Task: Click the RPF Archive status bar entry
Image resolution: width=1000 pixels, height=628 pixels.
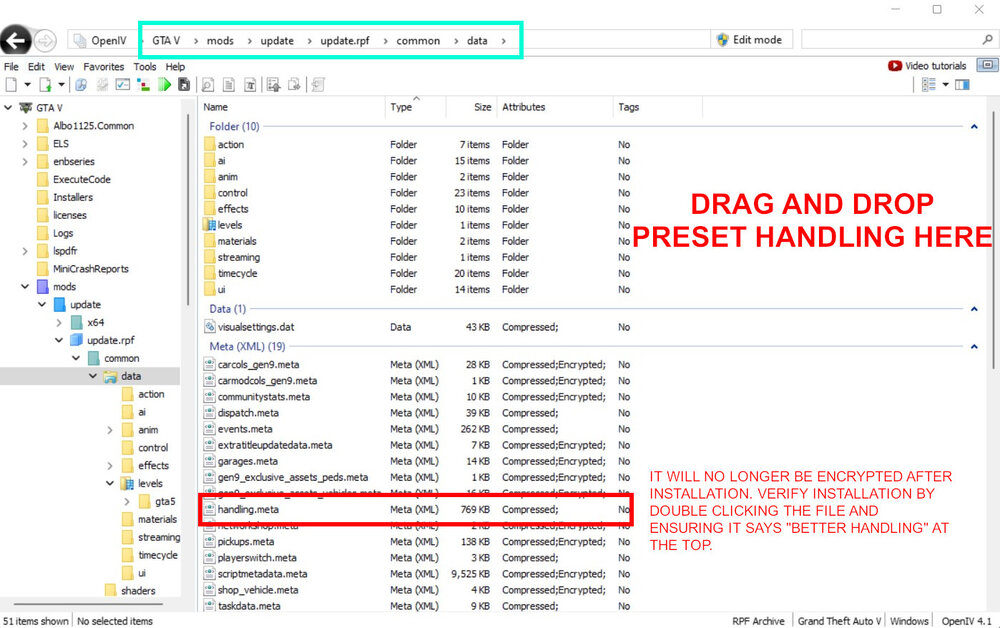Action: (x=758, y=621)
